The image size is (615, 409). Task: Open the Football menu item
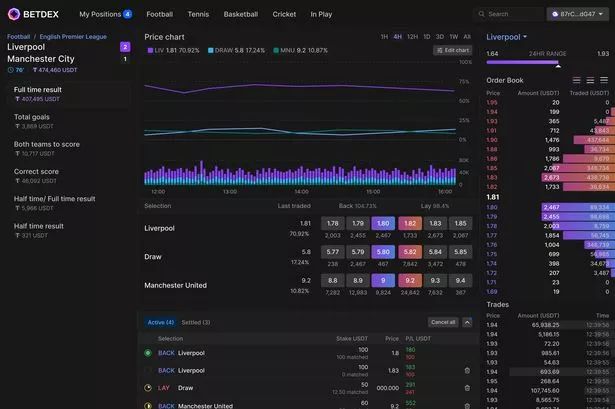pos(160,14)
